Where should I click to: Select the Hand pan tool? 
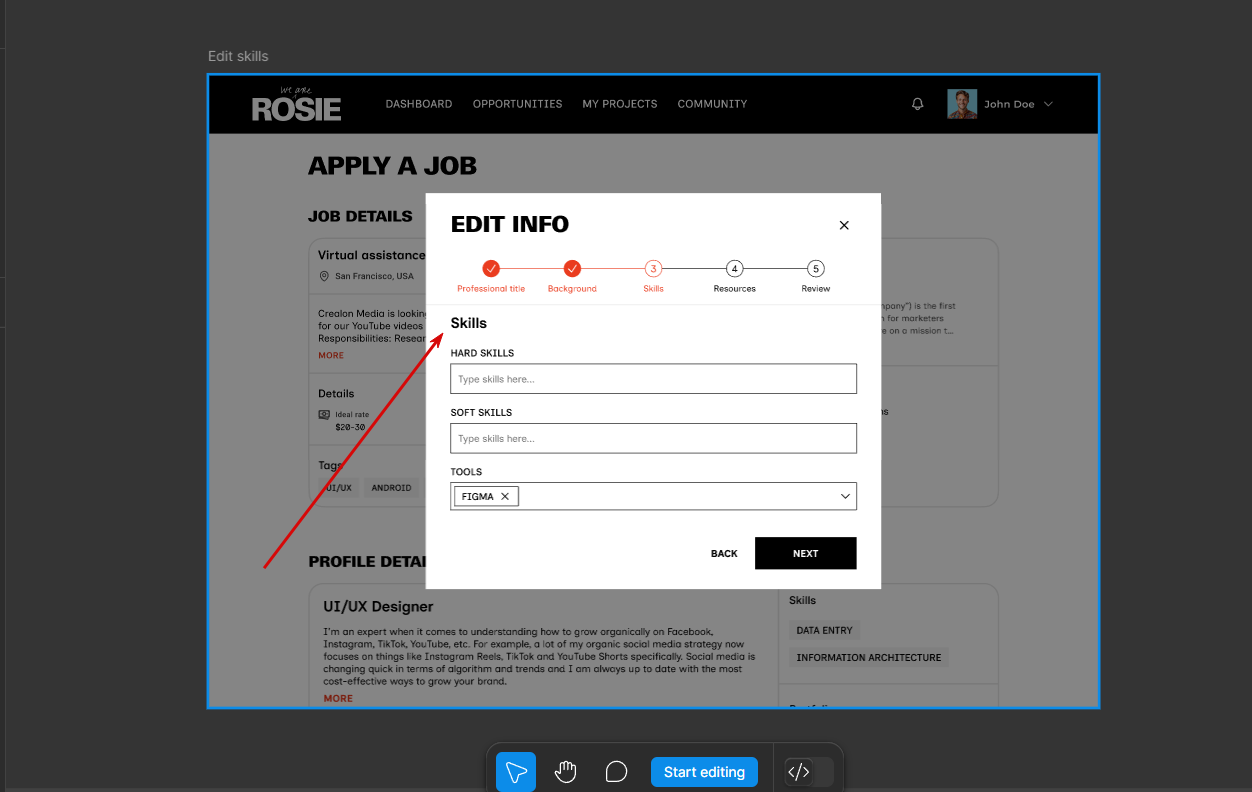[x=566, y=772]
